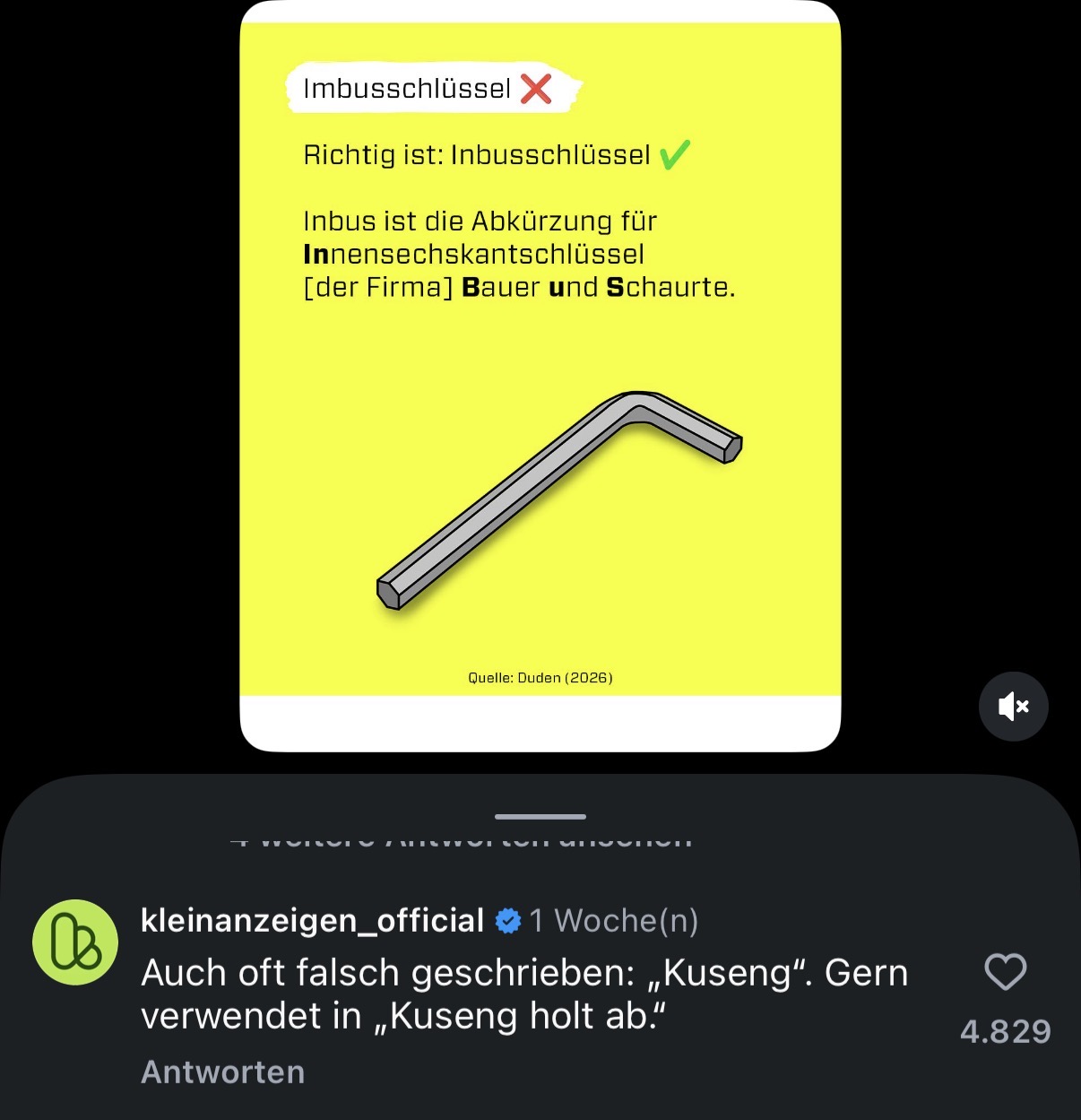Click the 'Richtig ist: Inbusschlüssel' text
Image resolution: width=1081 pixels, height=1120 pixels.
point(477,155)
